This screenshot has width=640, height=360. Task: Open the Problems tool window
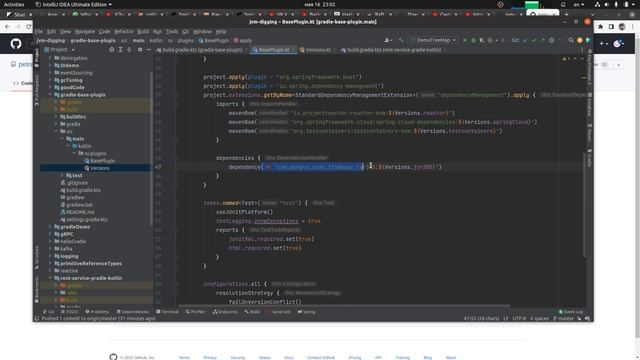(97, 312)
